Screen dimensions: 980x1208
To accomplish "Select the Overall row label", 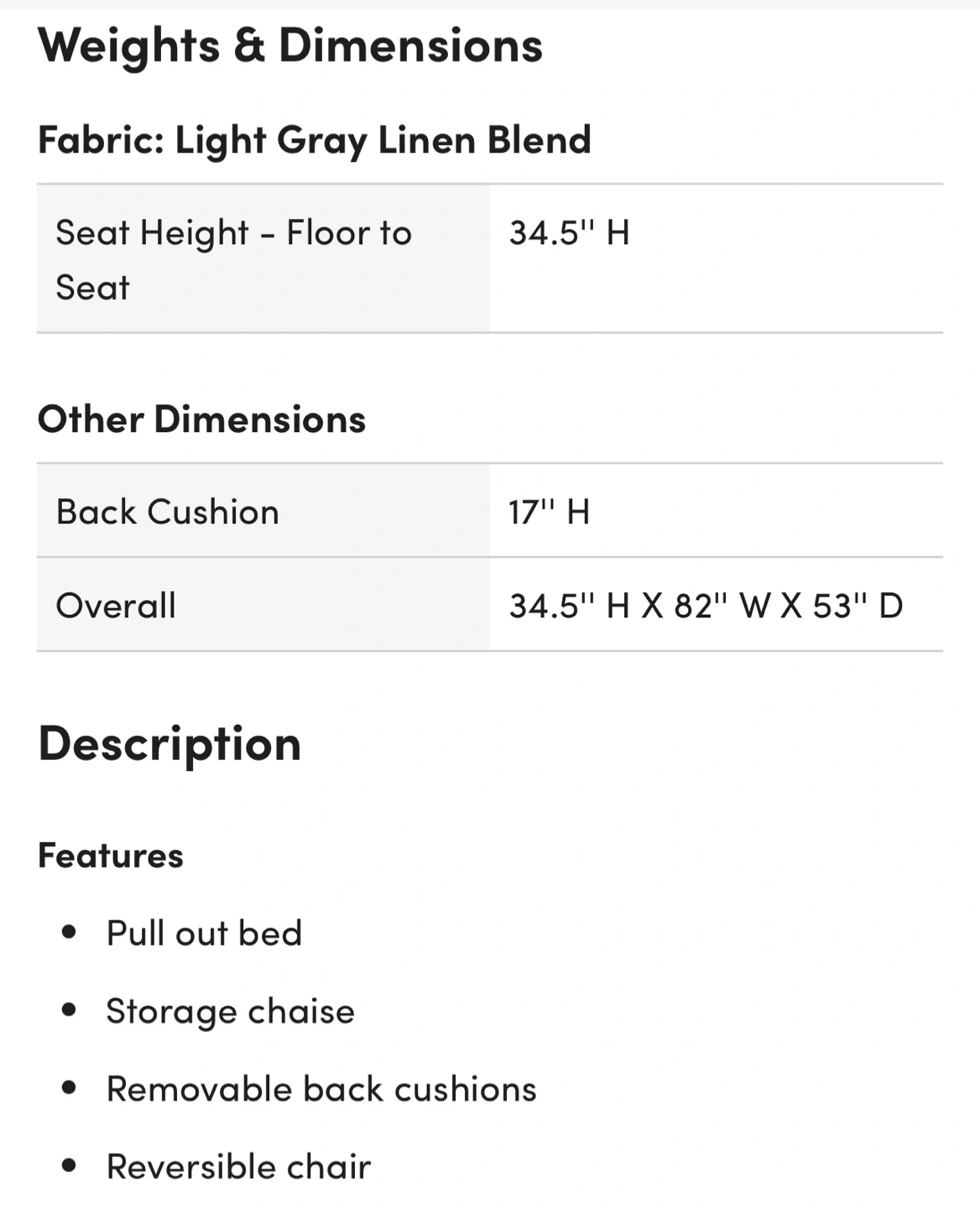I will tap(116, 606).
